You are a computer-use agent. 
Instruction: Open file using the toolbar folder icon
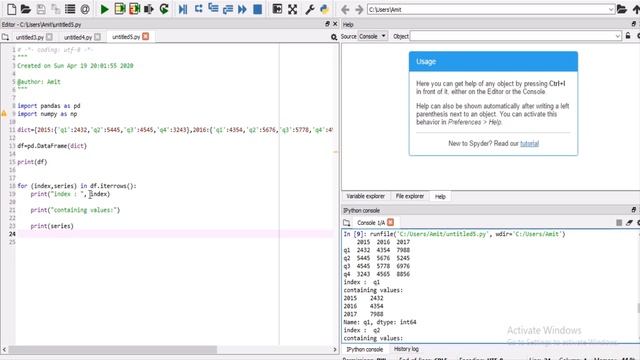(x=26, y=9)
